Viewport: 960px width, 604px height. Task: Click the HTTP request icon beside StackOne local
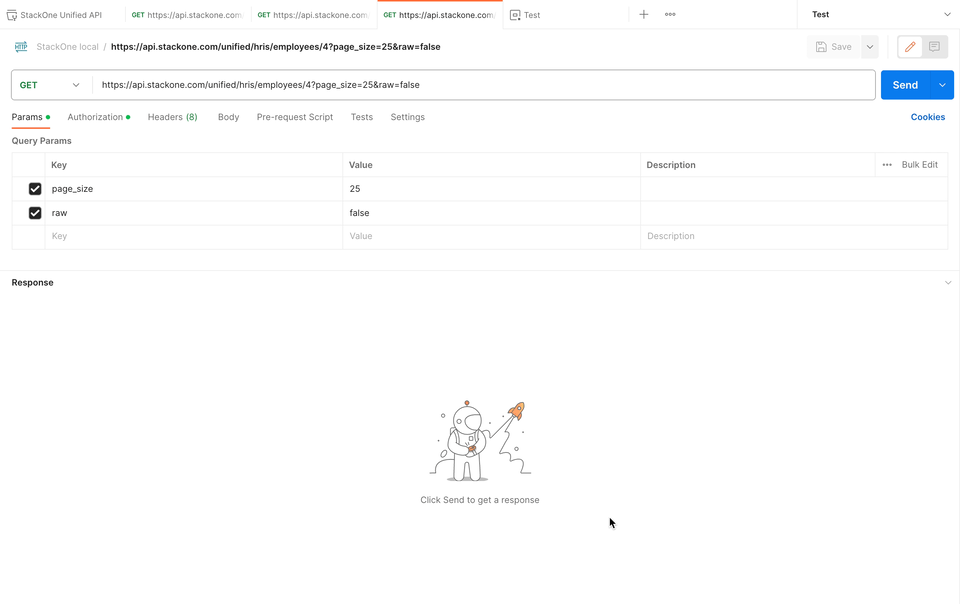pyautogui.click(x=21, y=47)
